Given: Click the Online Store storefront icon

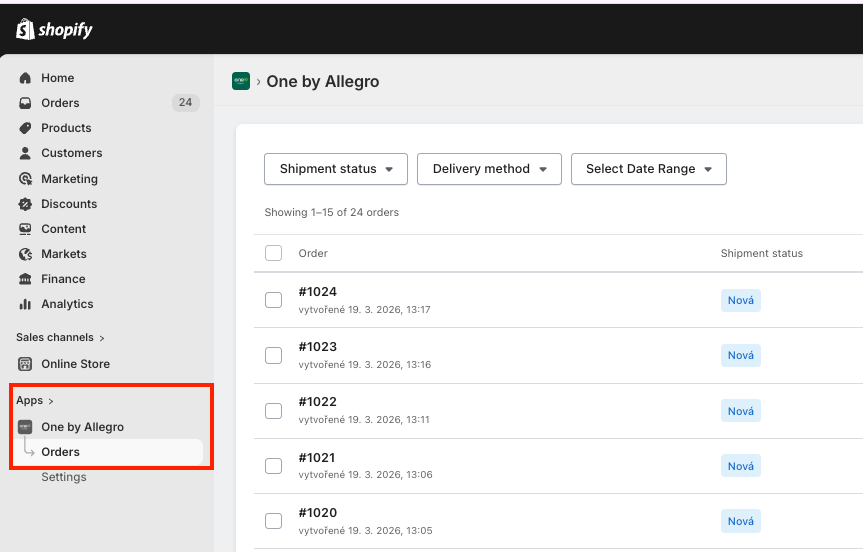Looking at the screenshot, I should point(25,364).
